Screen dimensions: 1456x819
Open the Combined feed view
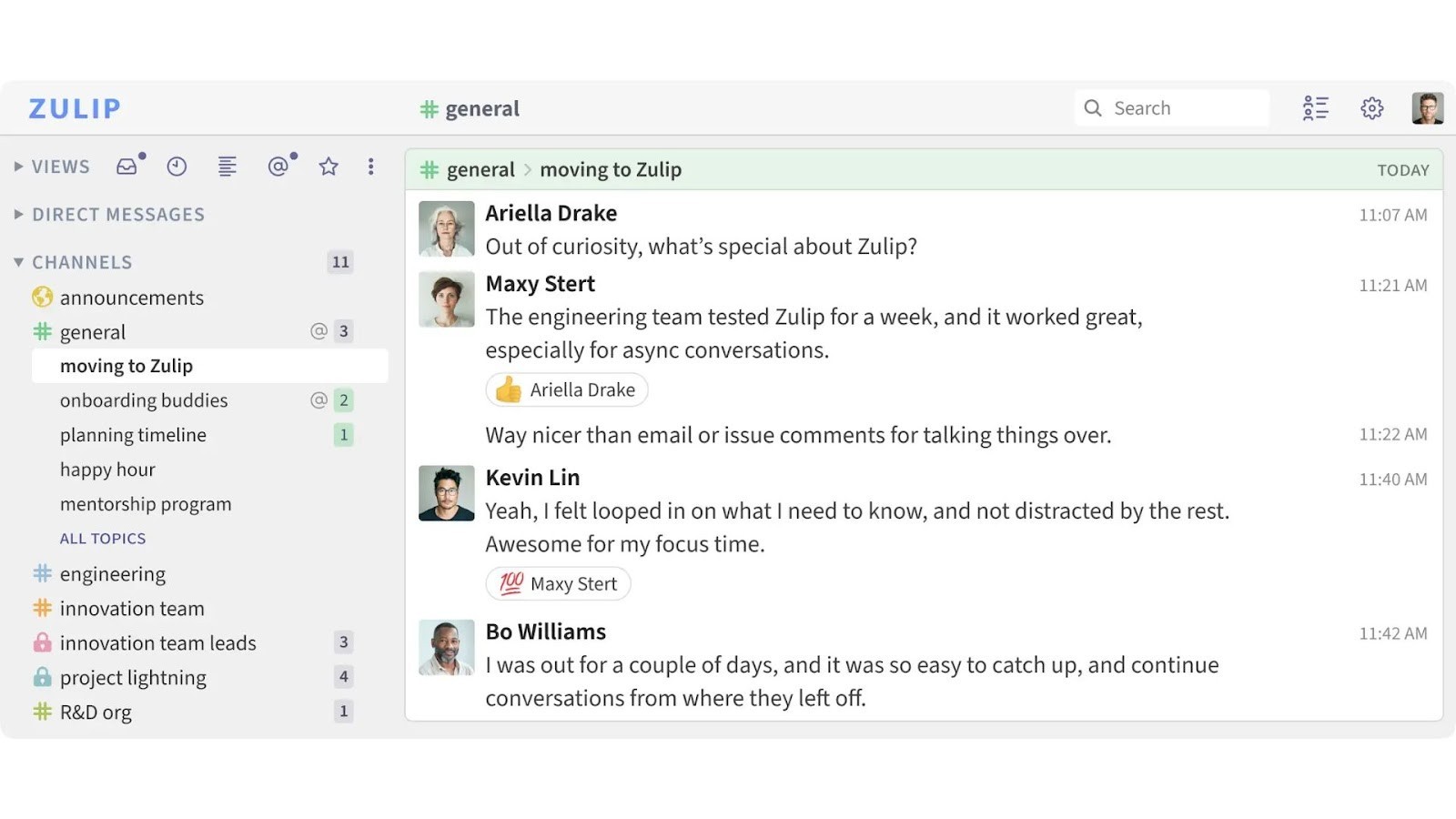(227, 166)
